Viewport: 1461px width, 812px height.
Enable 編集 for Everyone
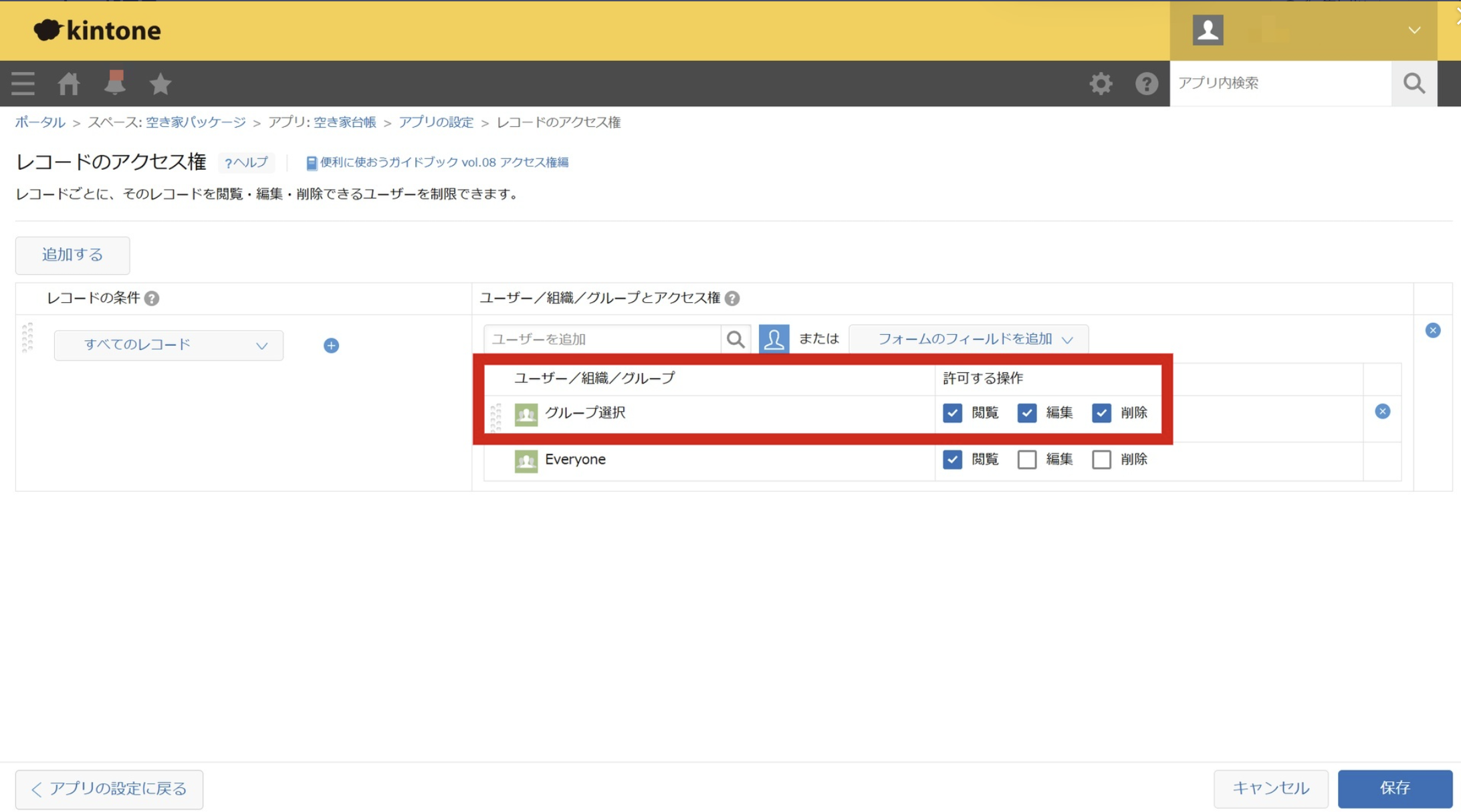point(1027,460)
